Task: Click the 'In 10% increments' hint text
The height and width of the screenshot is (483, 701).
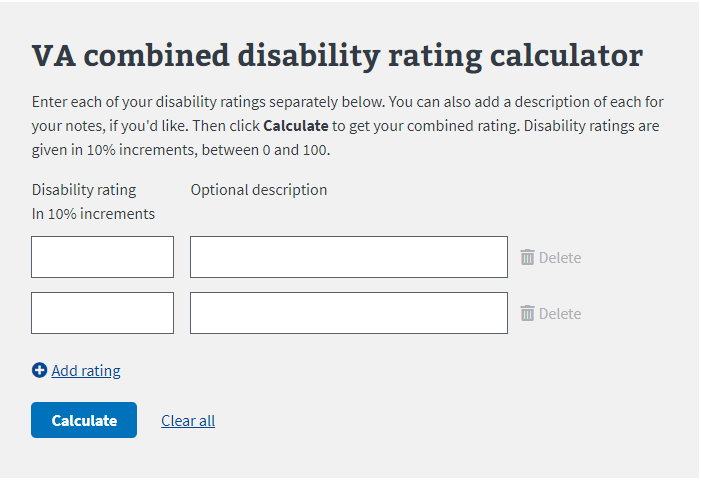Action: 93,213
